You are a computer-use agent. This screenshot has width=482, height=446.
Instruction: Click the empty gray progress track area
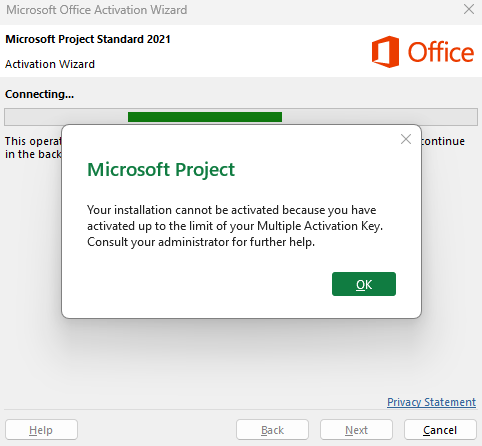point(380,117)
